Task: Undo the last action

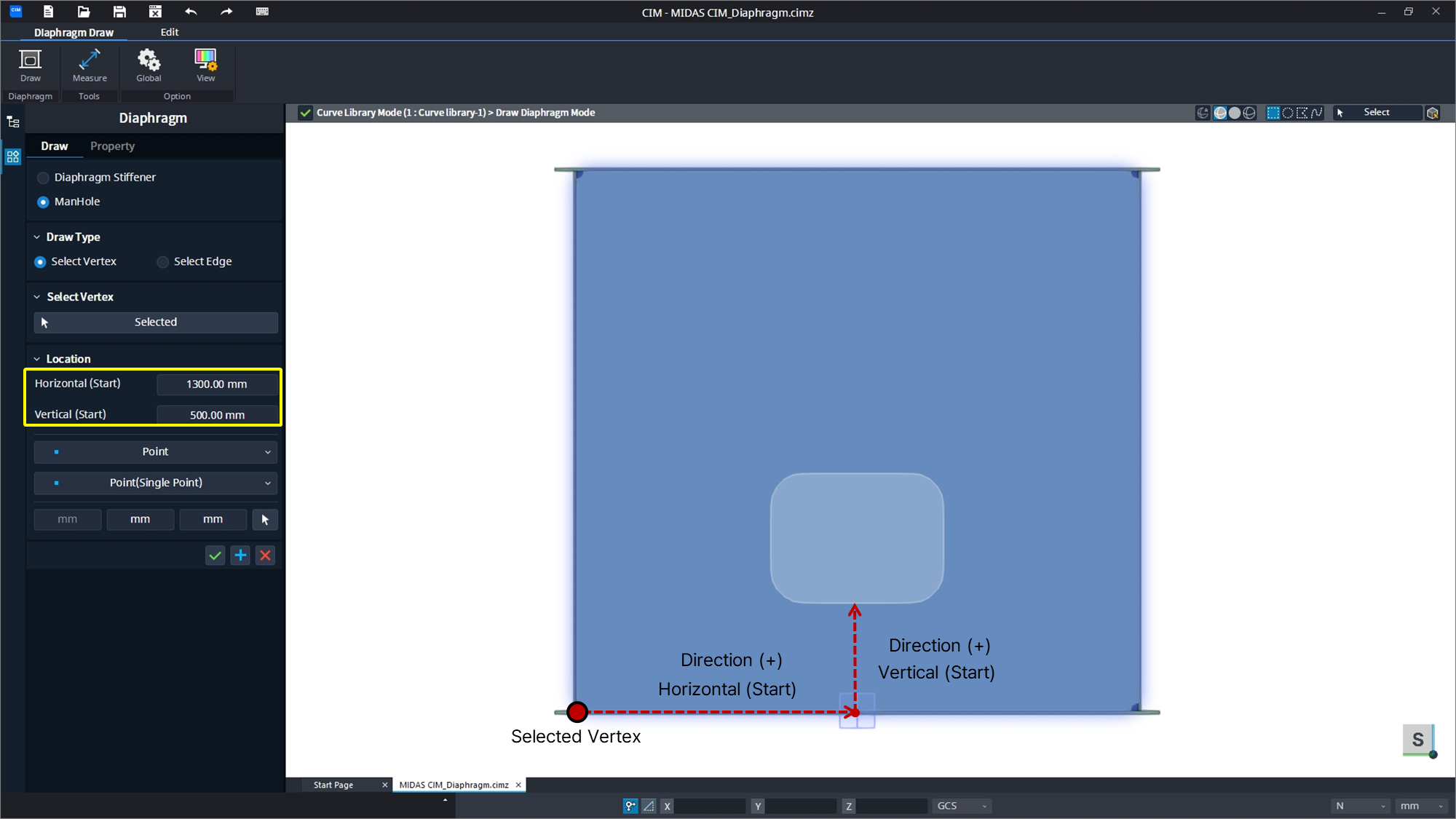Action: tap(191, 12)
